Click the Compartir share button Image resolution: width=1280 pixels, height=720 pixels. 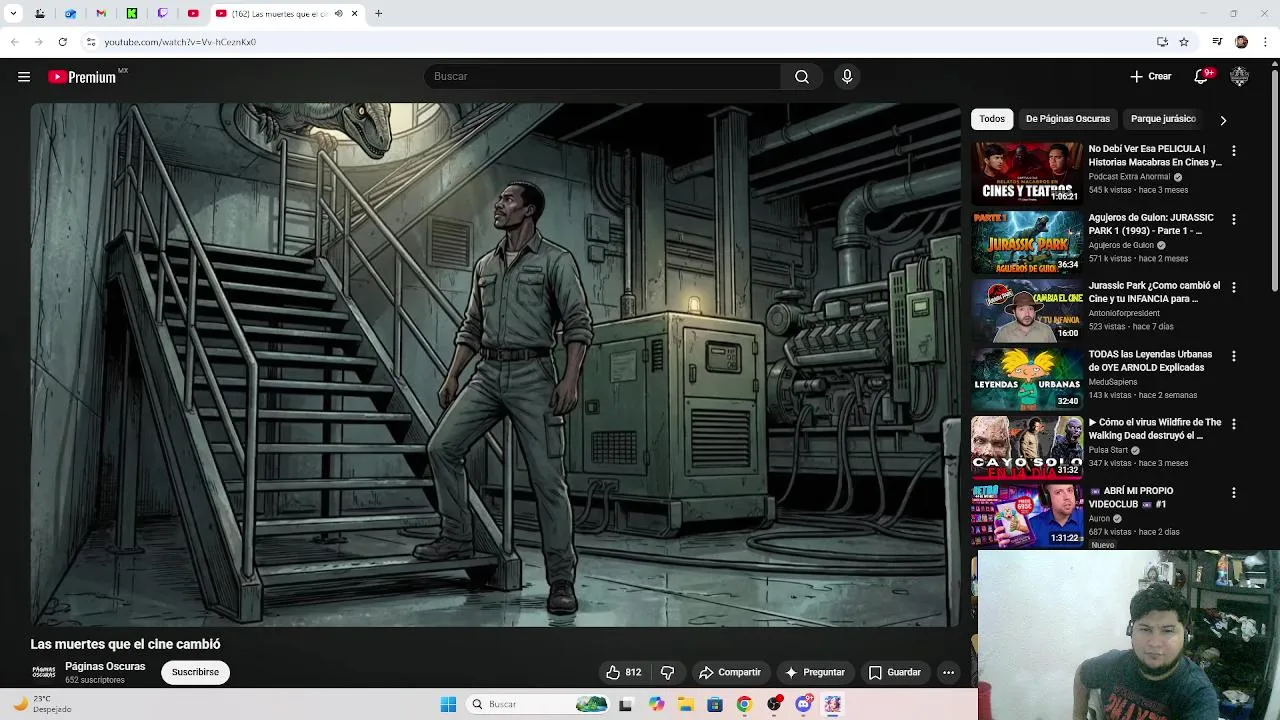point(730,672)
